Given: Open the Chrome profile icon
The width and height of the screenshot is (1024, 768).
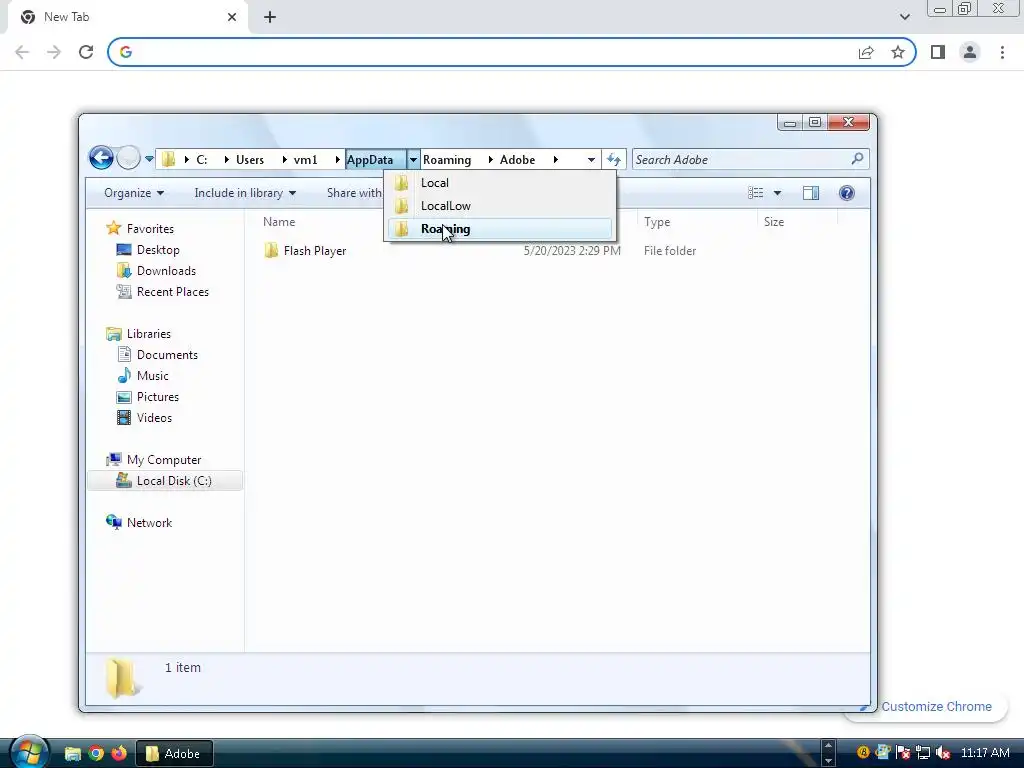Looking at the screenshot, I should click(x=970, y=52).
